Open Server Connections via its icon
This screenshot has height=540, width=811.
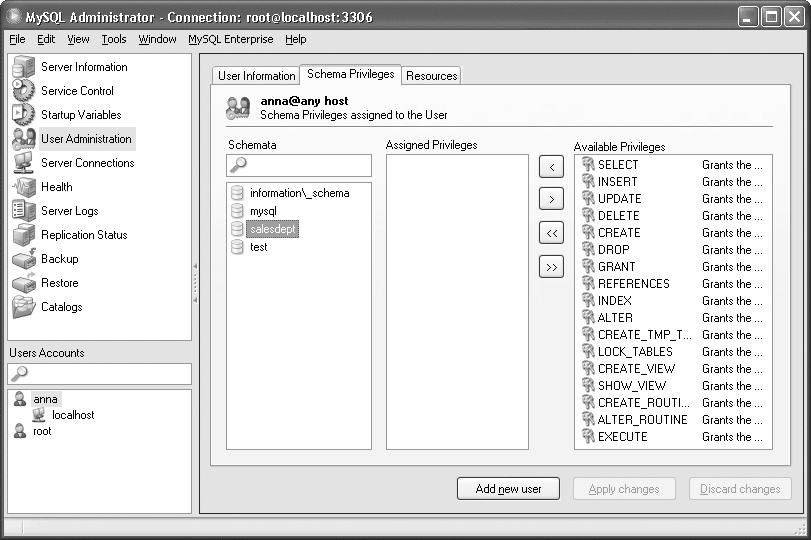point(24,163)
